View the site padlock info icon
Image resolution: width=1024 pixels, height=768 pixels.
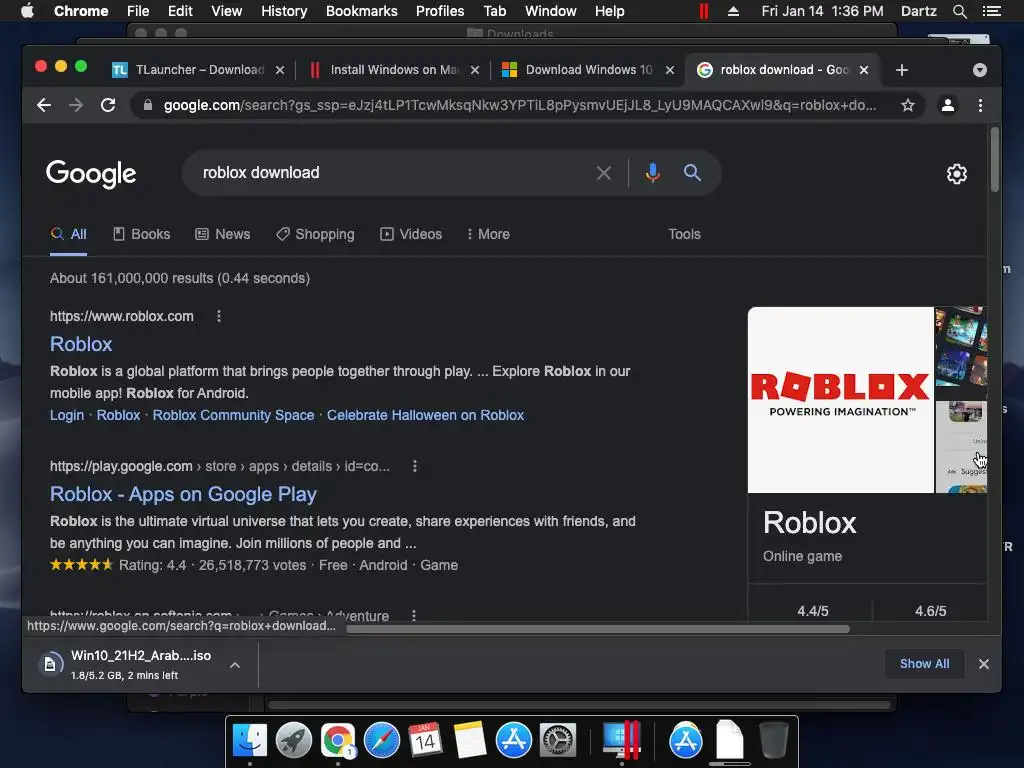pyautogui.click(x=148, y=105)
